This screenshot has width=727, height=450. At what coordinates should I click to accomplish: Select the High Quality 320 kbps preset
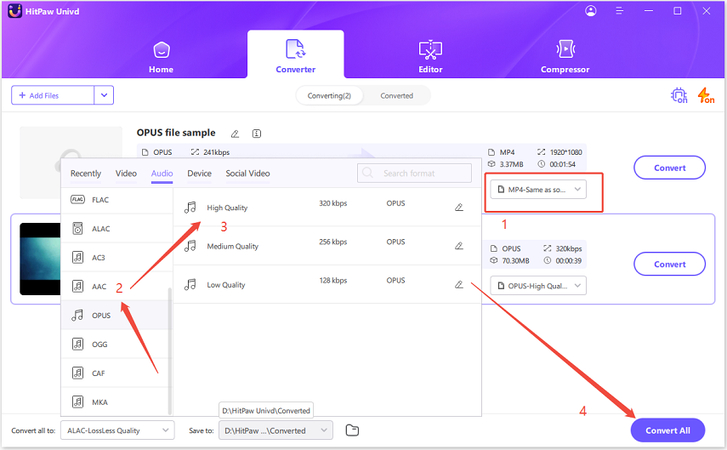tap(327, 207)
